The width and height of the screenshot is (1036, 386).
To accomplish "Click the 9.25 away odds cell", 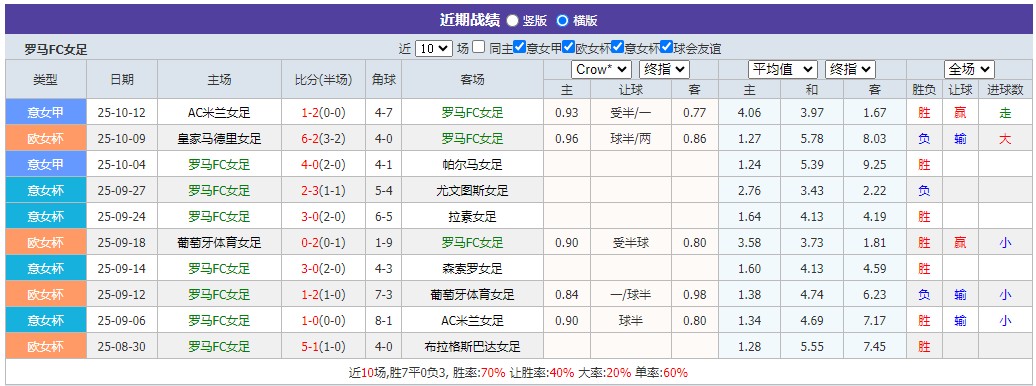I will click(x=875, y=165).
